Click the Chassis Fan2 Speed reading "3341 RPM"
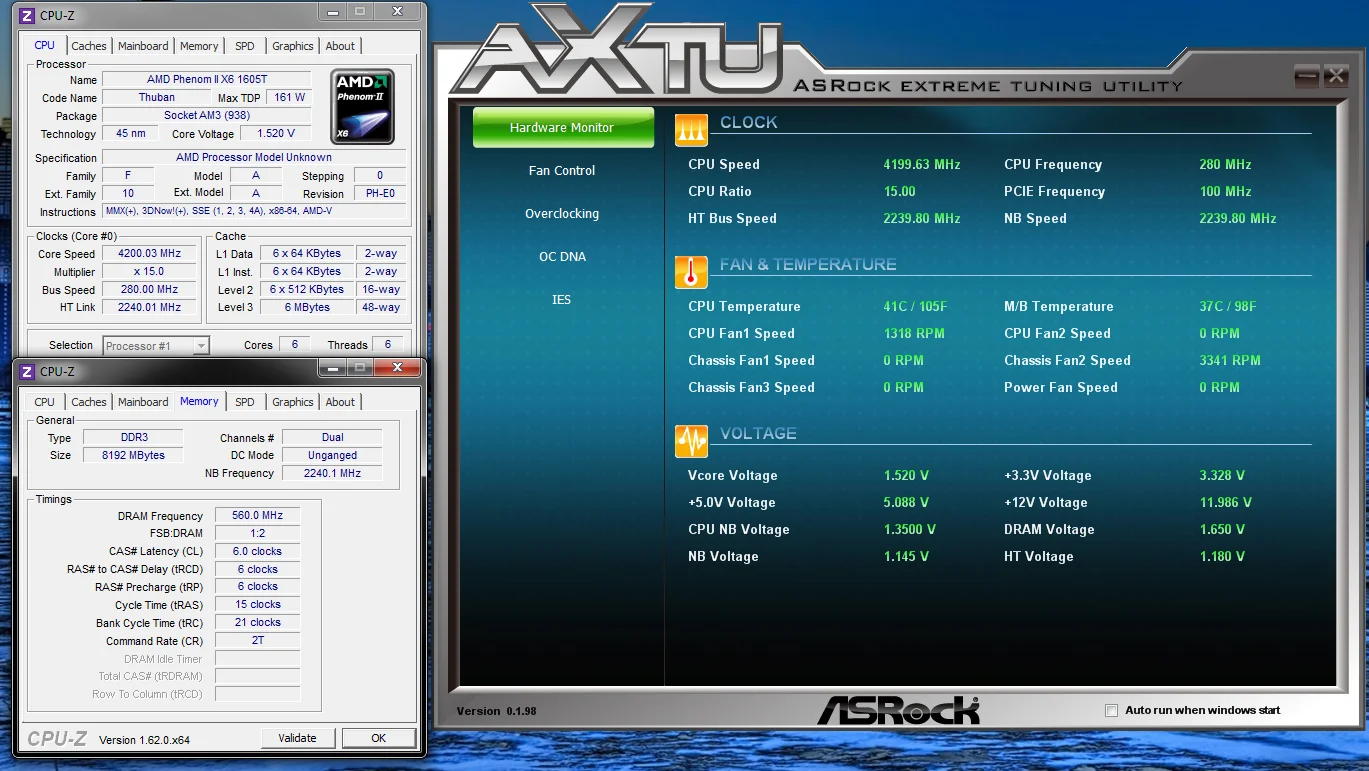 [x=1230, y=361]
